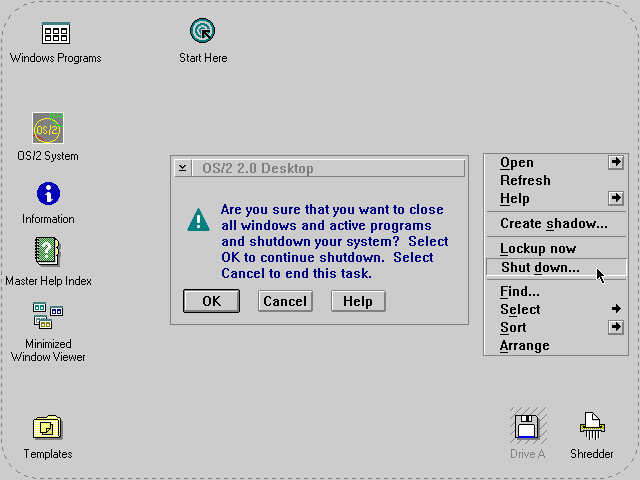
Task: Choose Open in the context menu
Action: pyautogui.click(x=556, y=162)
